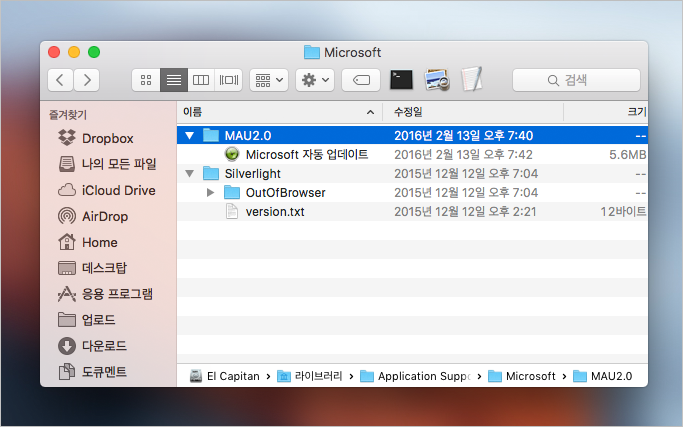
Task: Open the gear action menu
Action: pyautogui.click(x=315, y=80)
